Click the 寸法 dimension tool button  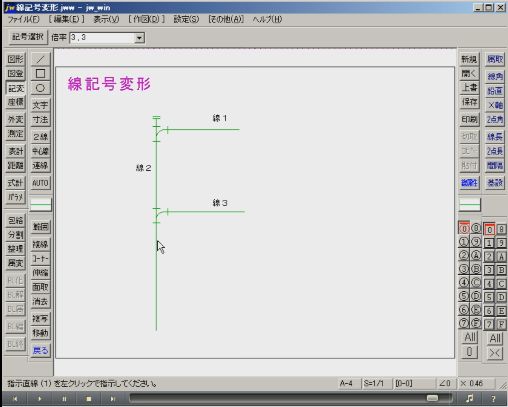40,120
